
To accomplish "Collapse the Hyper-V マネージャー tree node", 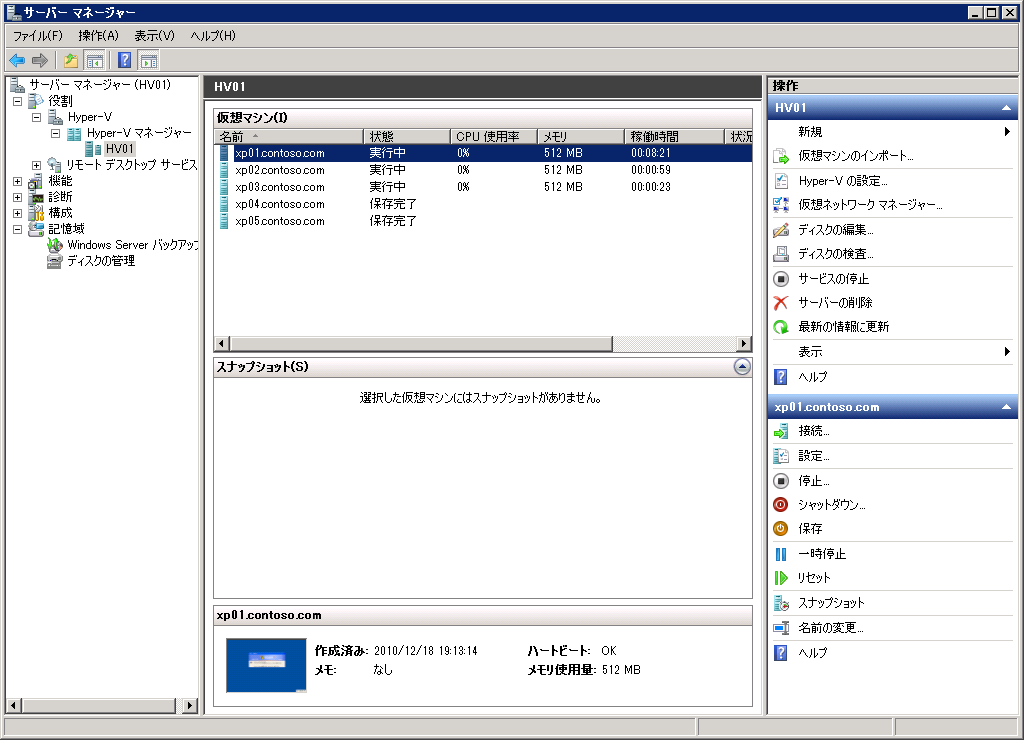I will click(56, 133).
